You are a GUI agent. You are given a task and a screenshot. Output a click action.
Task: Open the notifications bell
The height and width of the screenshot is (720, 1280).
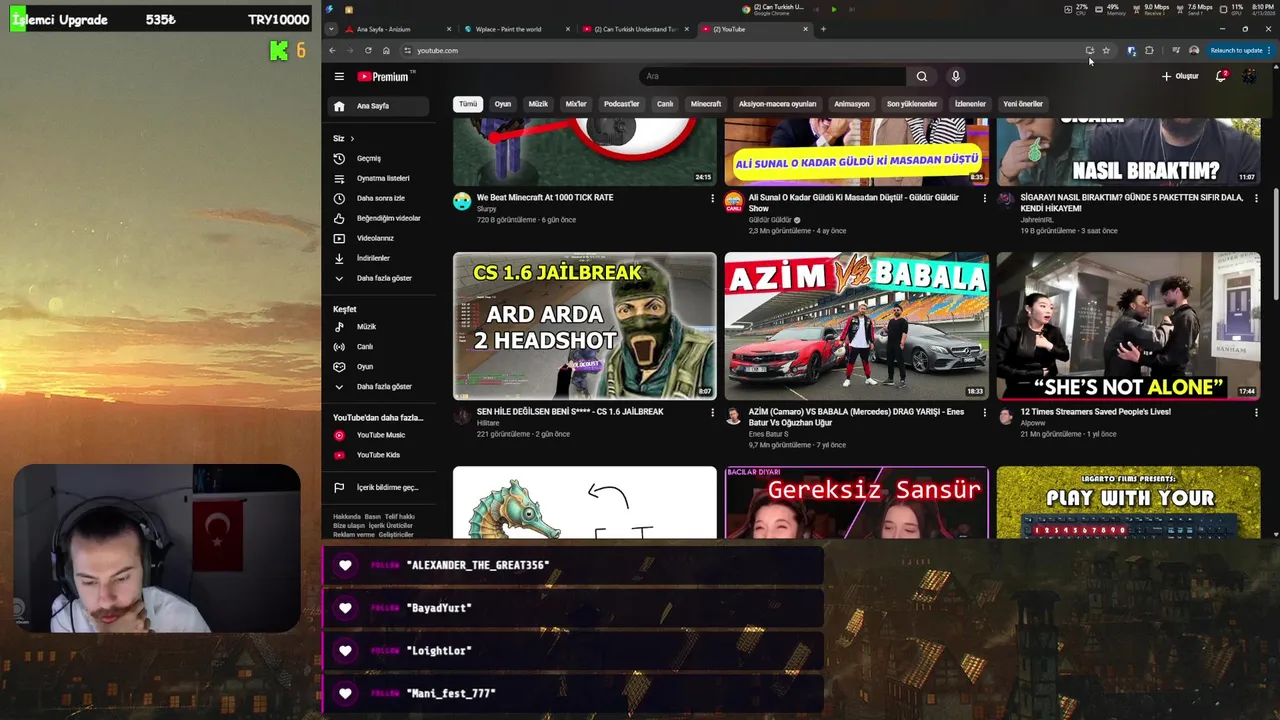click(1221, 76)
